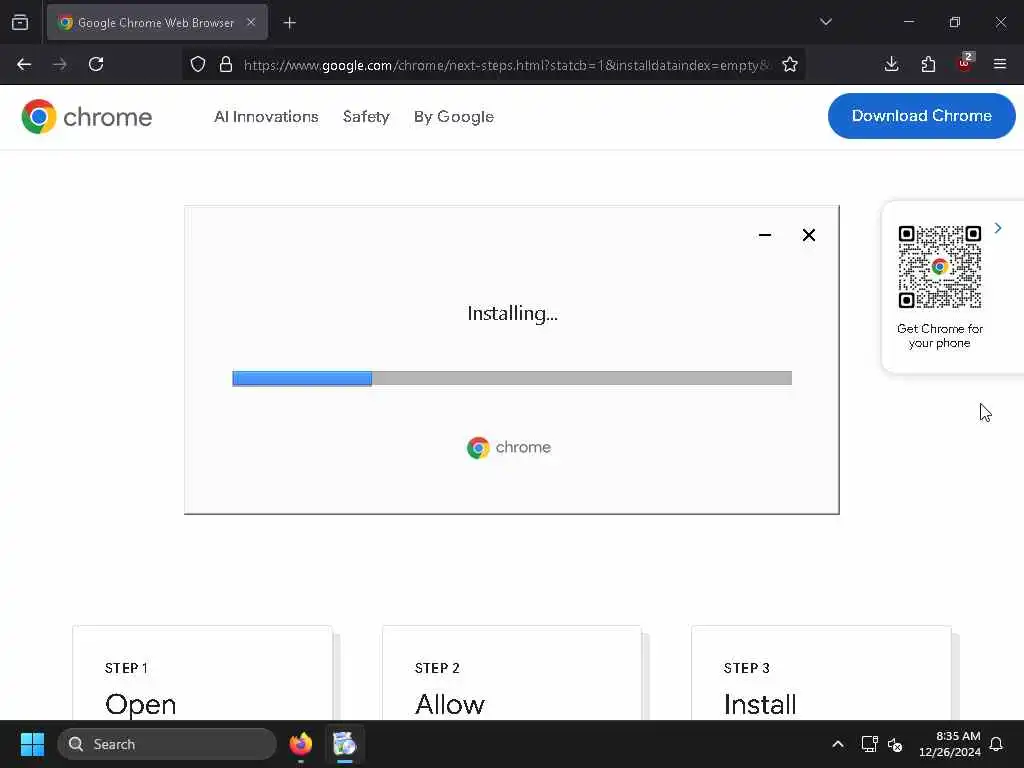Open the Windows Start menu
The height and width of the screenshot is (768, 1024).
click(32, 744)
